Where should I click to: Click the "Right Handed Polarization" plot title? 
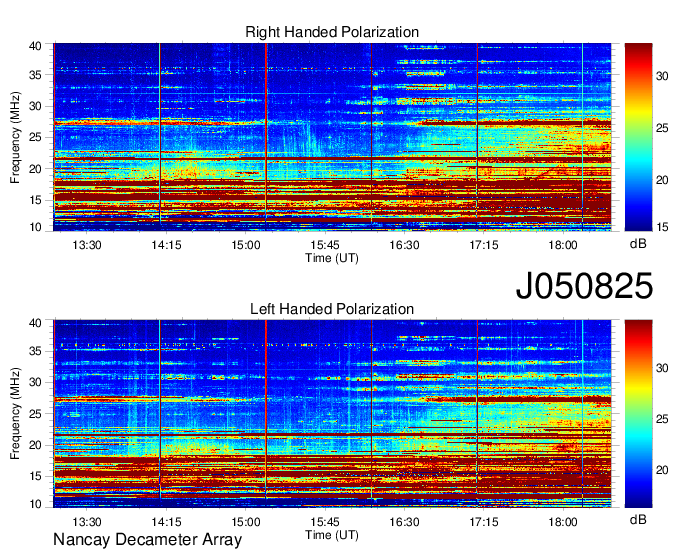(332, 32)
